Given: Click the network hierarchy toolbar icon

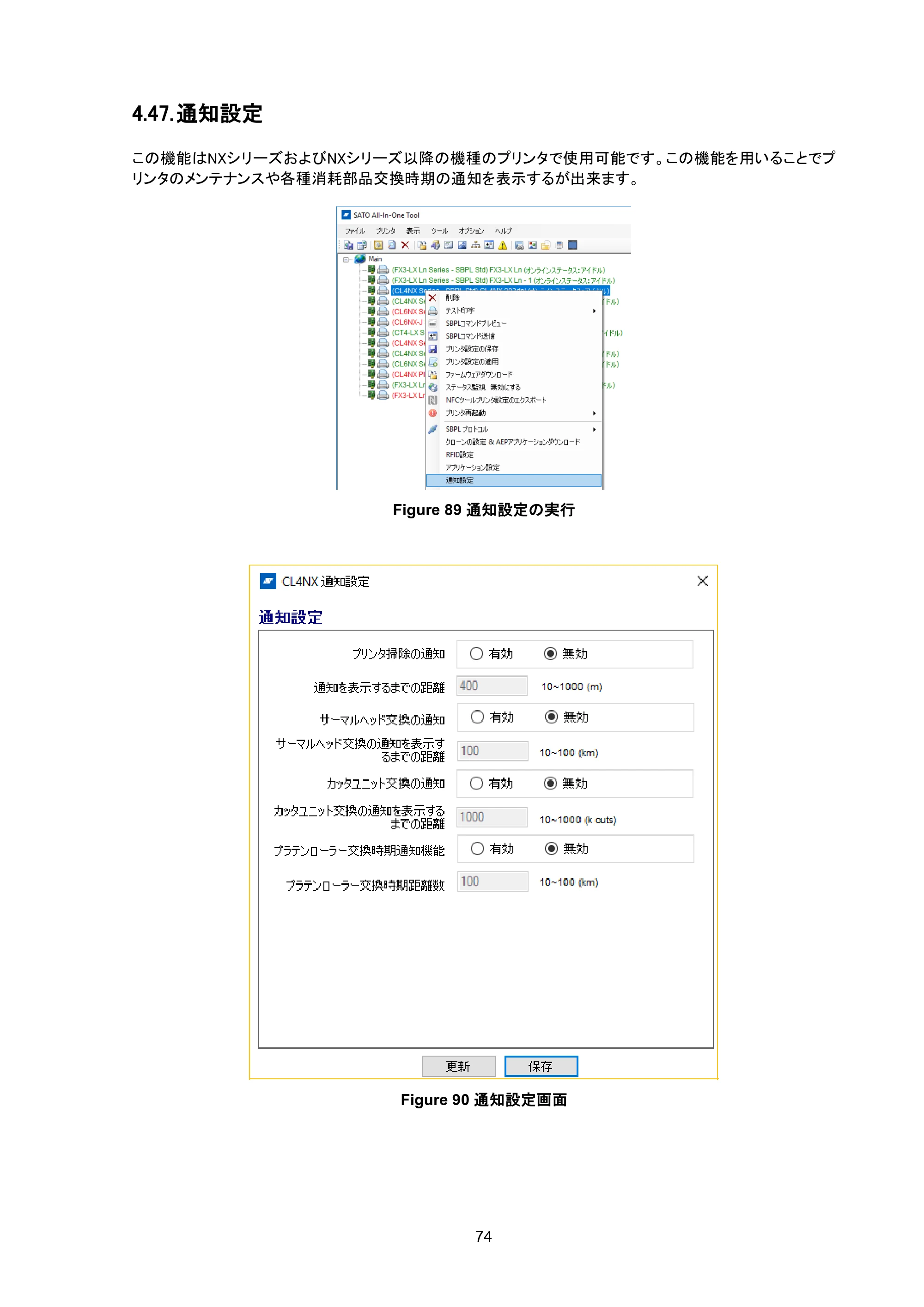Looking at the screenshot, I should pos(475,245).
